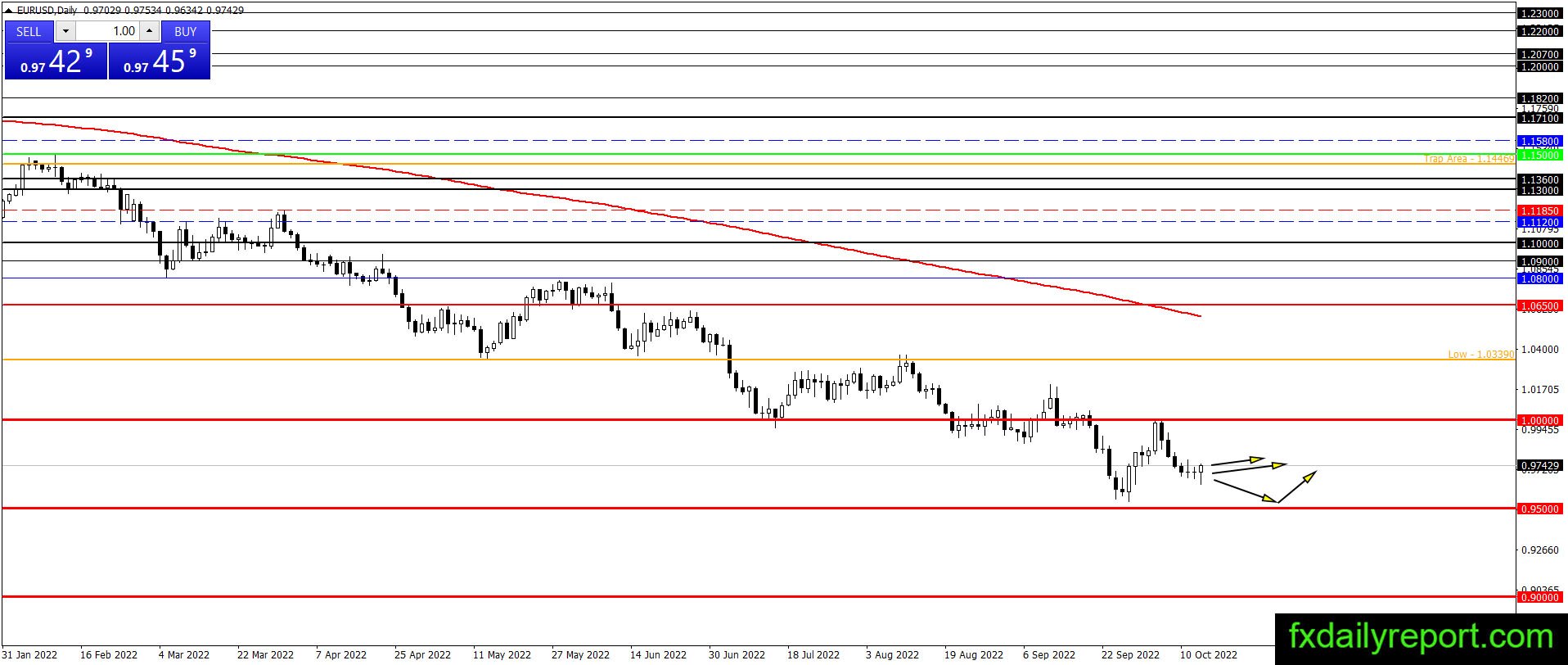
Task: Click the red 0.90000 price level label
Action: click(1539, 597)
